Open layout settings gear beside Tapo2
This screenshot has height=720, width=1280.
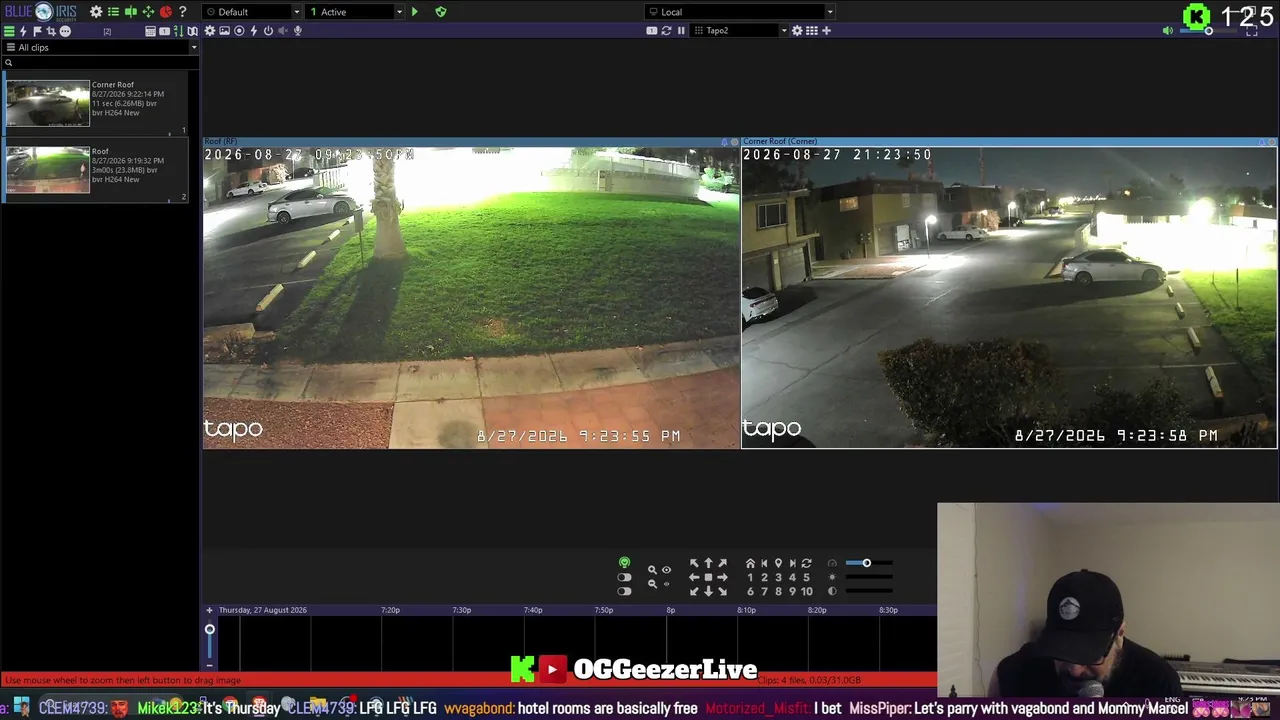point(797,31)
